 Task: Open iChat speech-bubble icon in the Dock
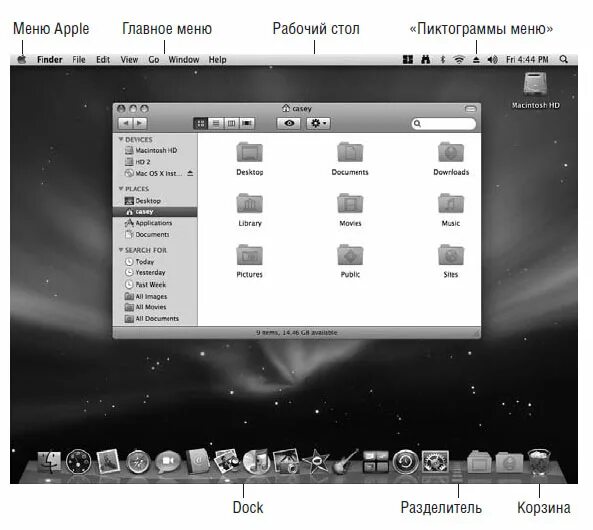[168, 462]
